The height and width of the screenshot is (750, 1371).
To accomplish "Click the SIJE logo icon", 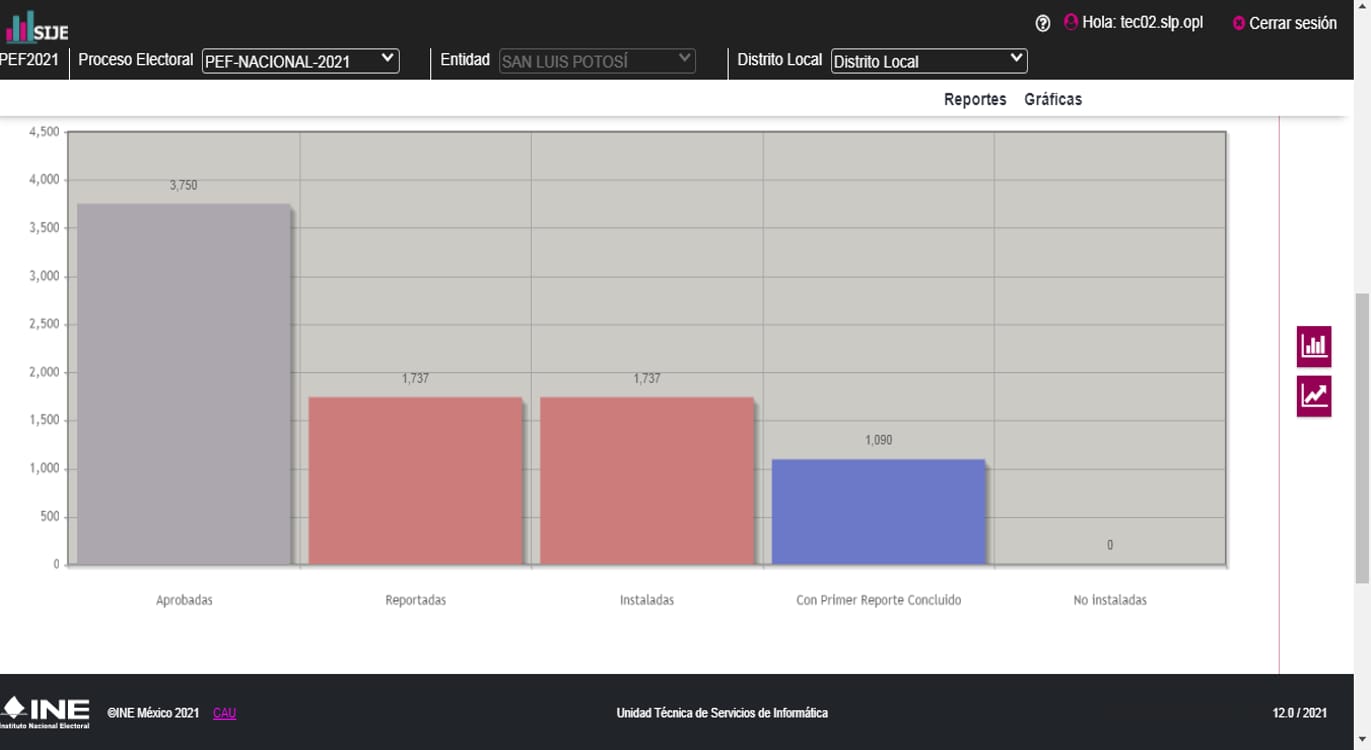I will (36, 27).
